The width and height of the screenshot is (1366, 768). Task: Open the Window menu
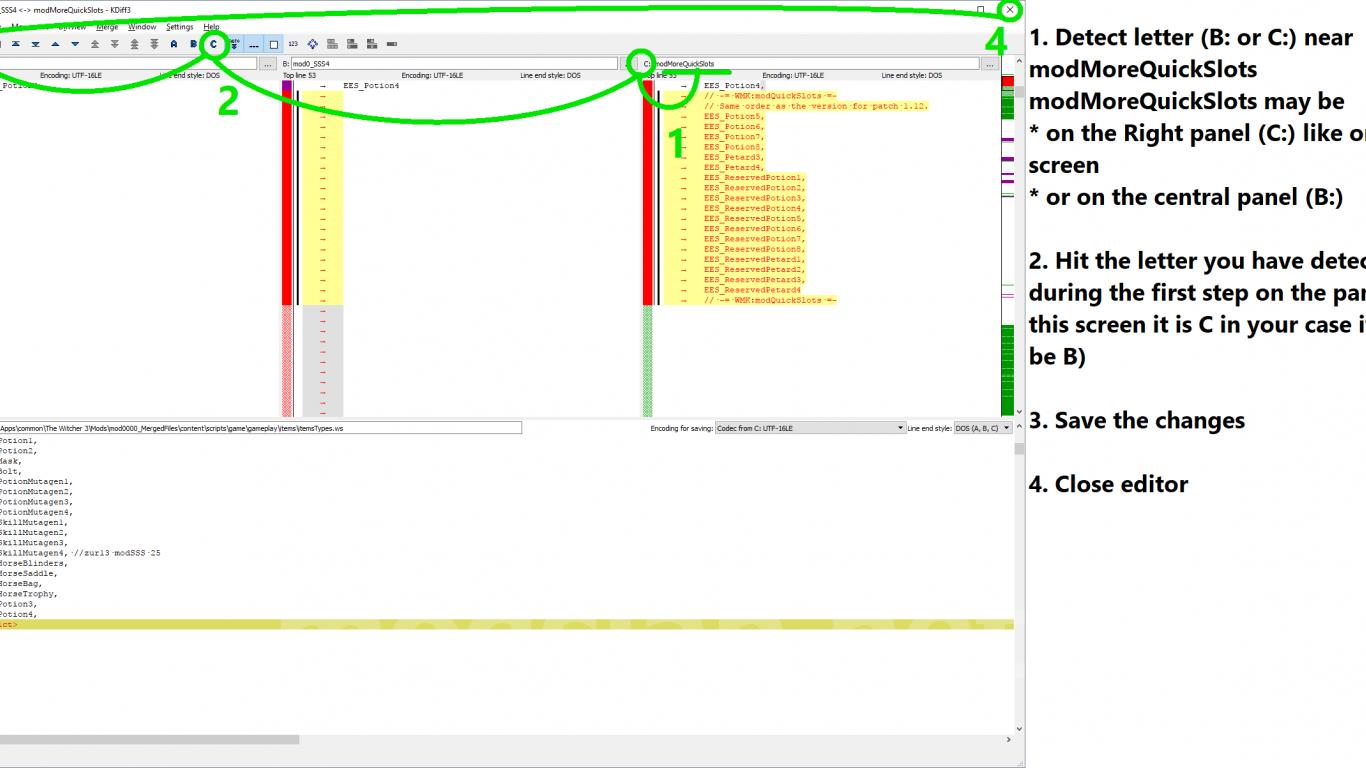point(142,27)
